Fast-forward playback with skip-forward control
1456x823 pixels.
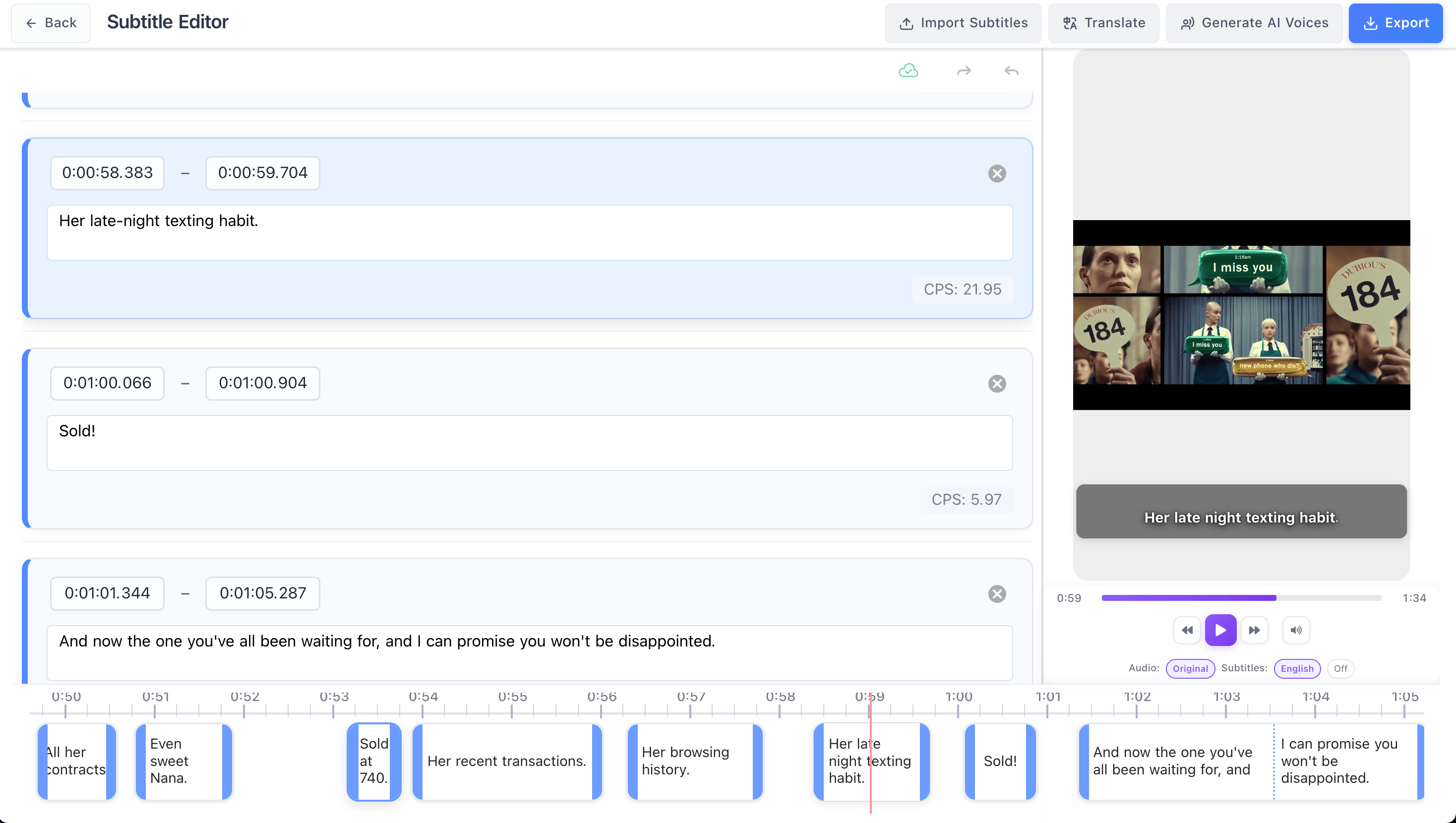point(1255,630)
